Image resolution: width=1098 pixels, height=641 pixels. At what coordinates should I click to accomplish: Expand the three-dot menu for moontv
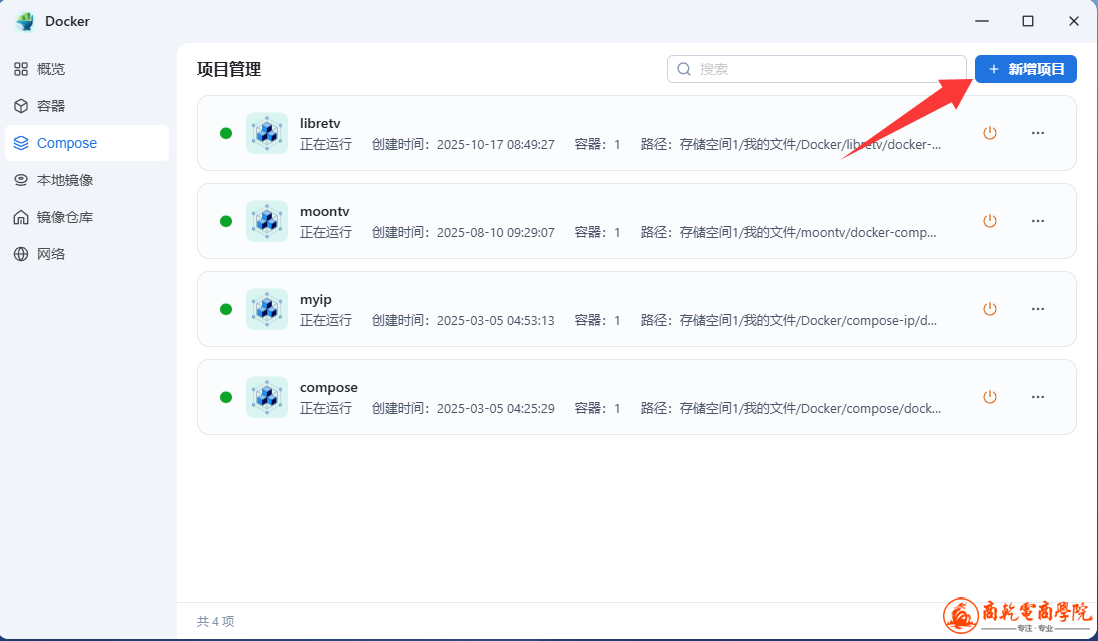1038,221
